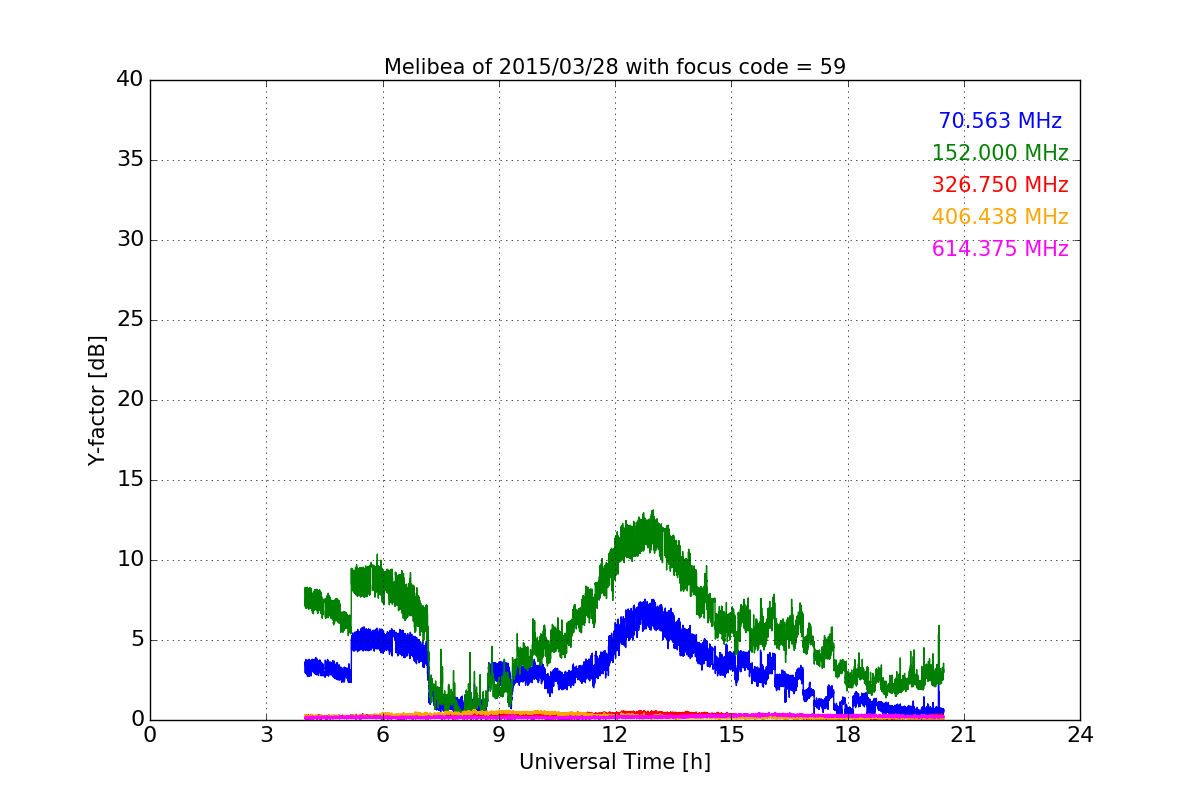This screenshot has height=800, width=1200.
Task: Select the magenta 614.375 MHz legend label
Action: (1000, 249)
